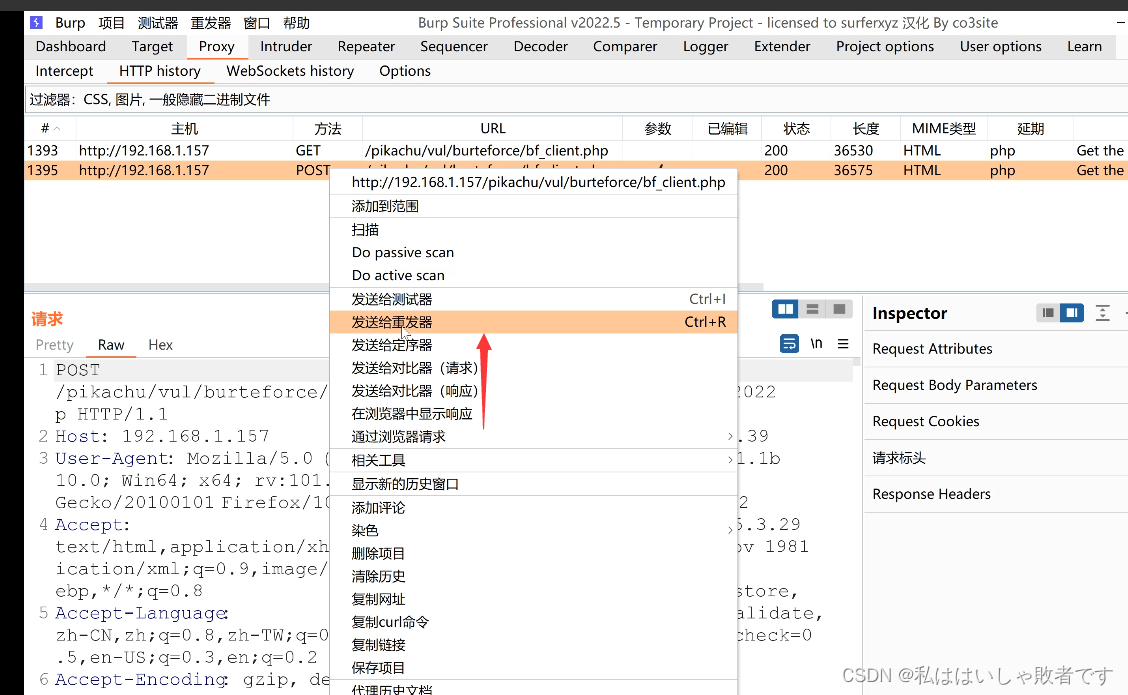
Task: Expand 相关工具 submenu arrow
Action: (x=729, y=459)
